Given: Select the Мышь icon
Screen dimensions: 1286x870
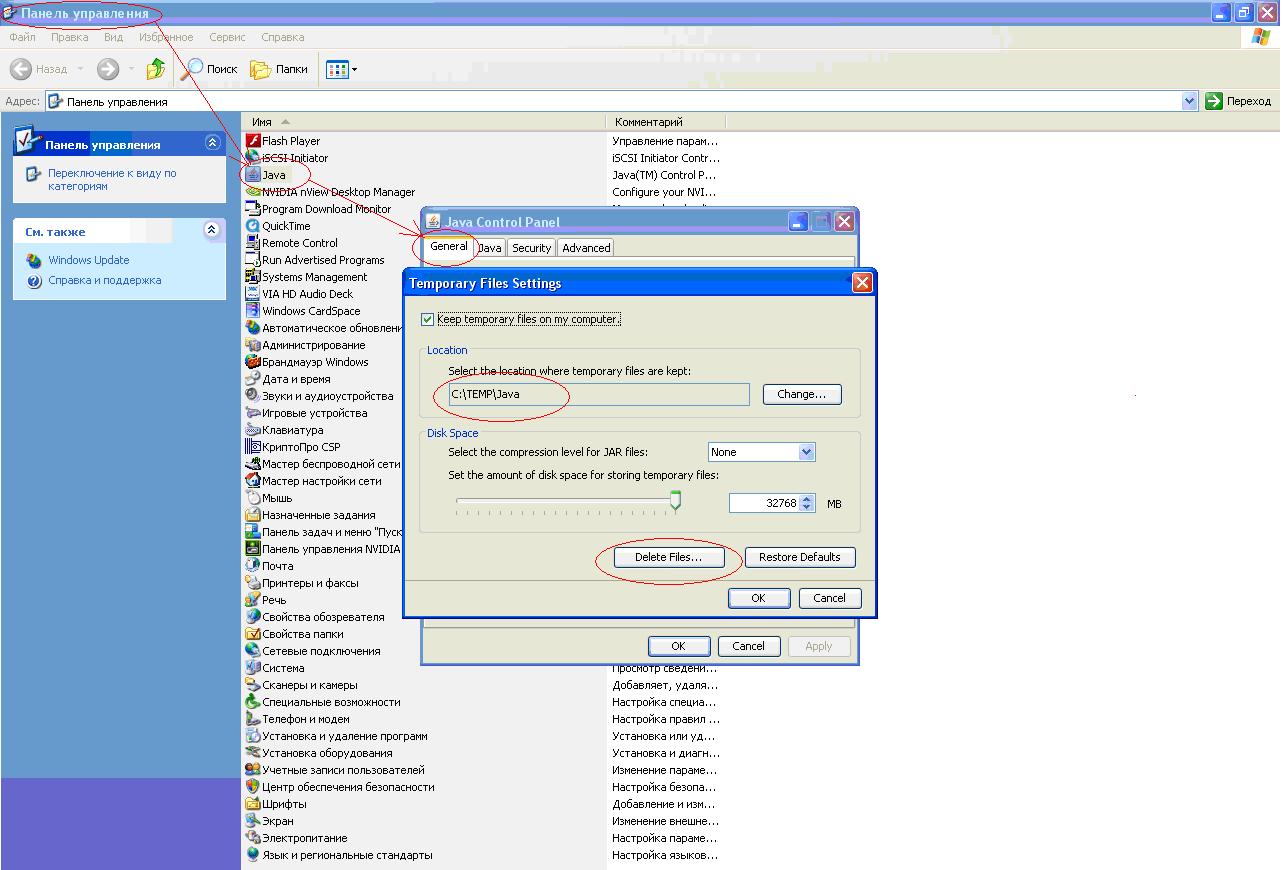Looking at the screenshot, I should tap(253, 498).
